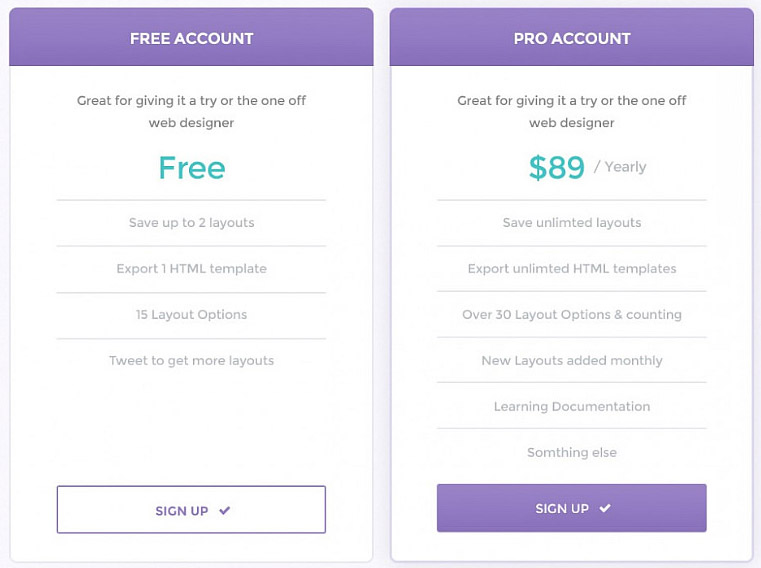
Task: Click the Pro Account Sign Up button
Action: pos(571,508)
